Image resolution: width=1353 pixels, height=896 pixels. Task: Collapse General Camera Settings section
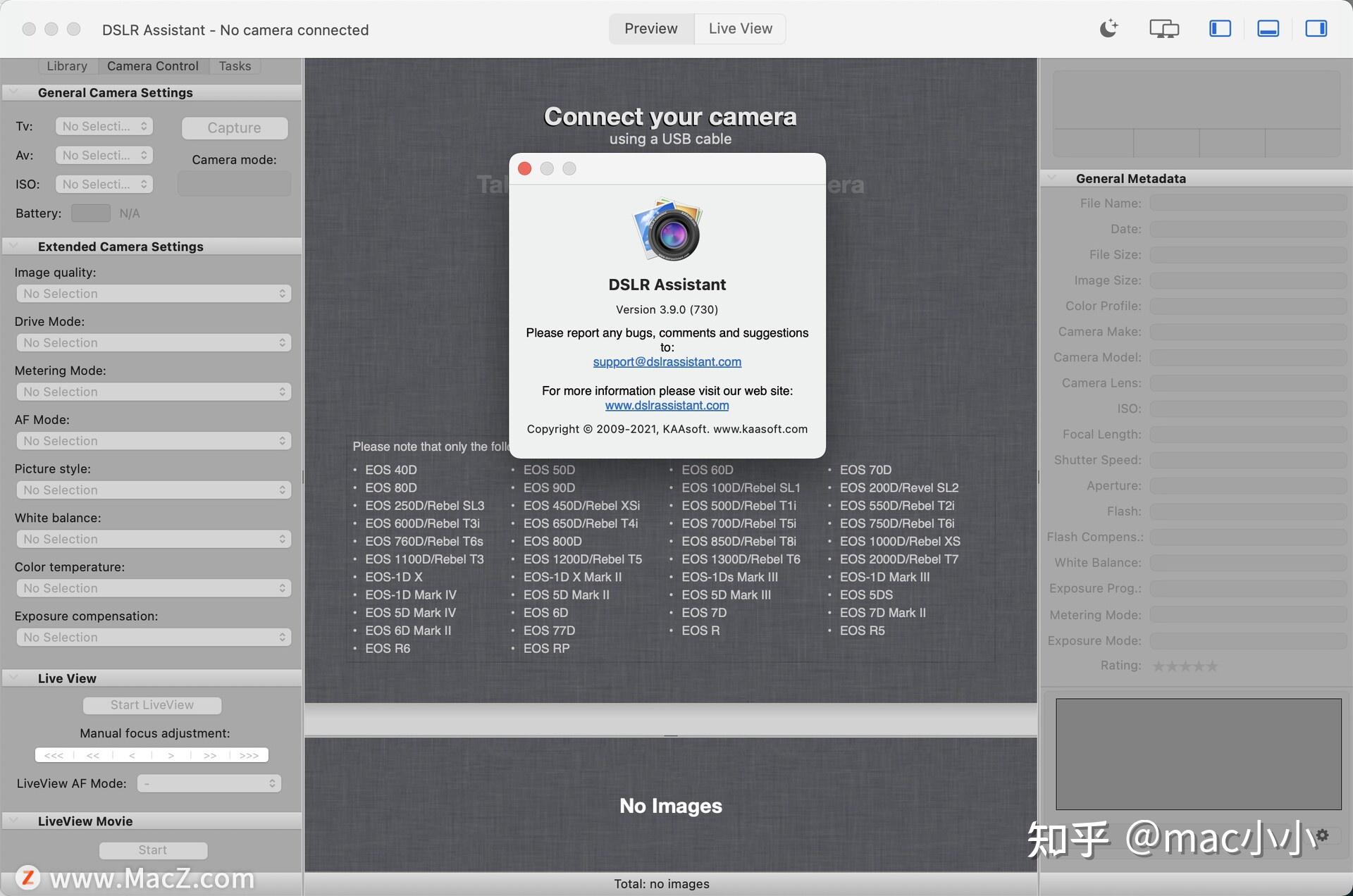tap(13, 92)
